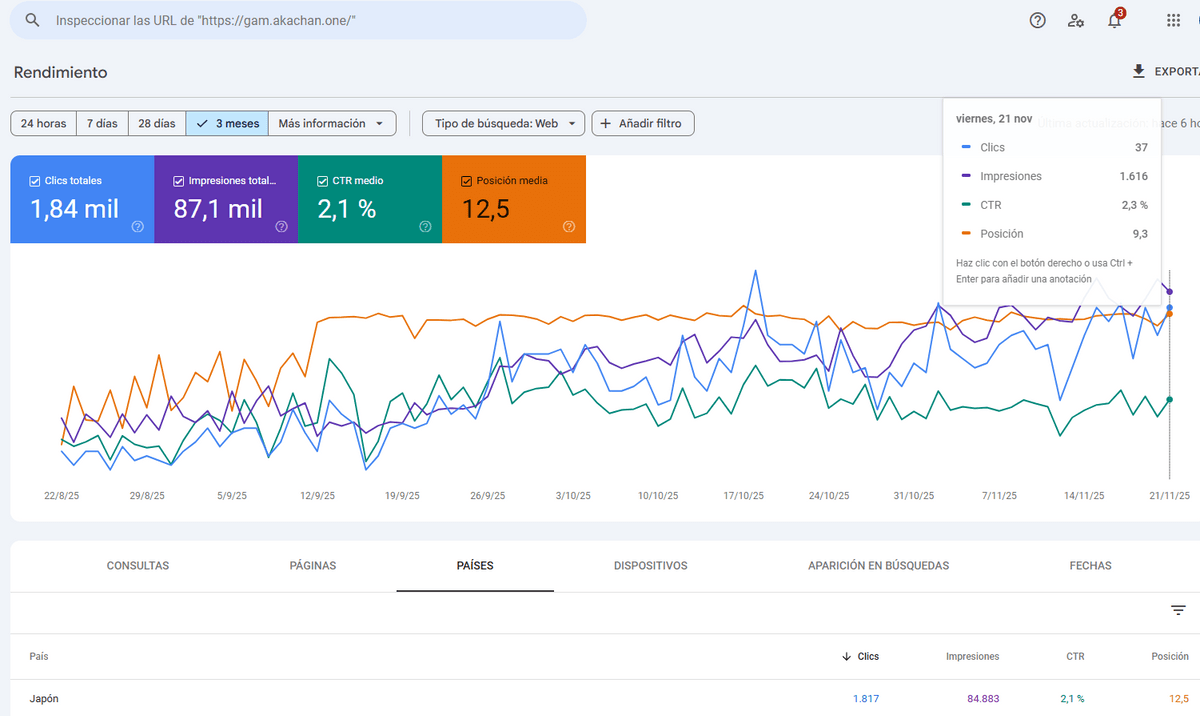Click the export download icon

(1138, 72)
